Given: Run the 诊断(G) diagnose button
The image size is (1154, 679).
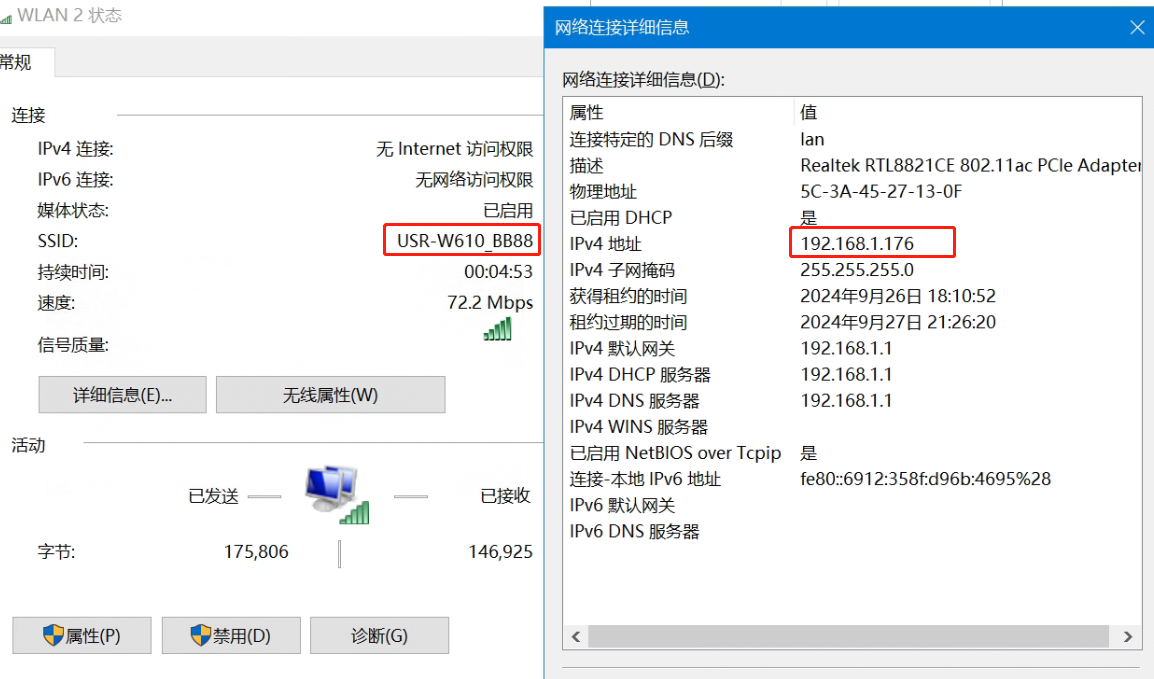Looking at the screenshot, I should click(x=379, y=636).
